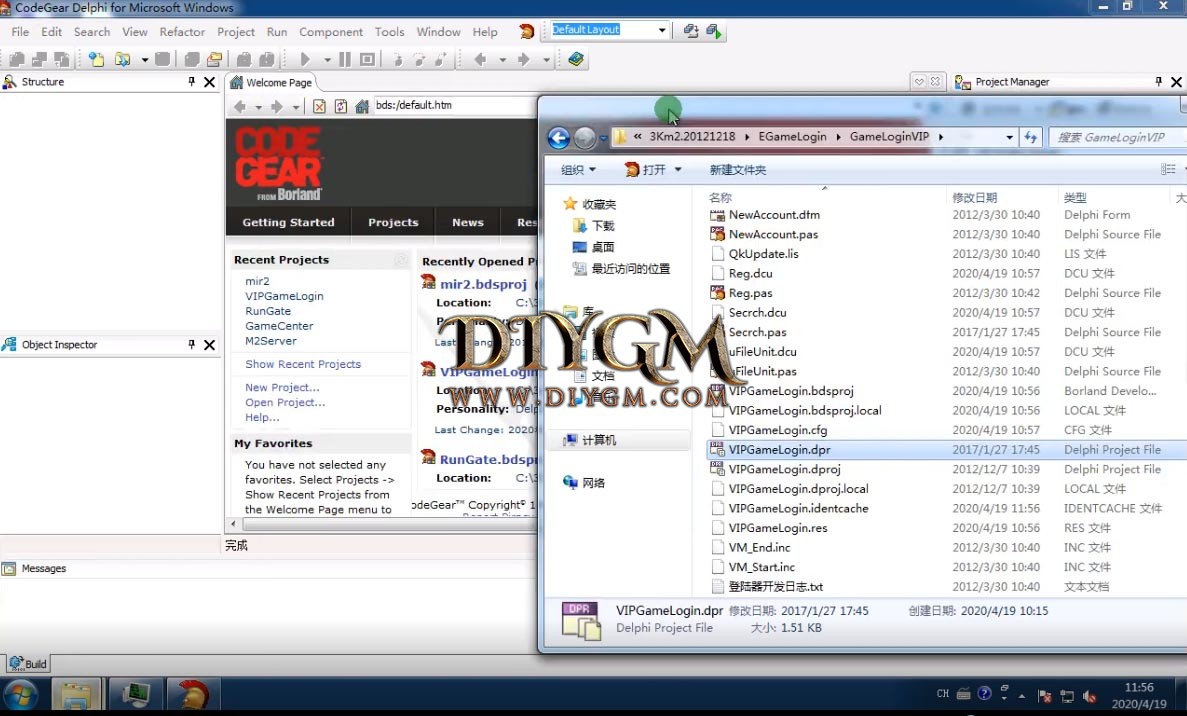Viewport: 1187px width, 716px height.
Task: Click Save current desktop icon
Action: pos(690,31)
